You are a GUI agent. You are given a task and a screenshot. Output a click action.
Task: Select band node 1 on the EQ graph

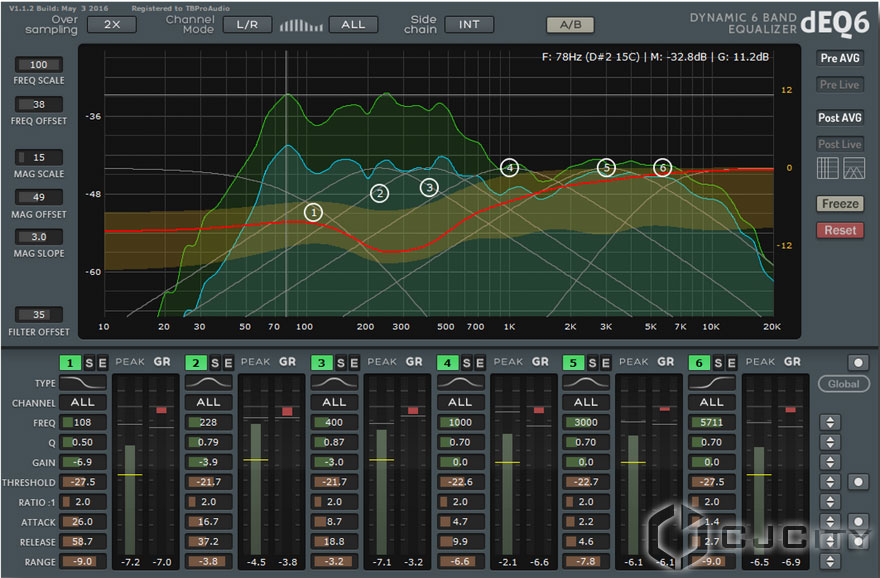pyautogui.click(x=313, y=213)
